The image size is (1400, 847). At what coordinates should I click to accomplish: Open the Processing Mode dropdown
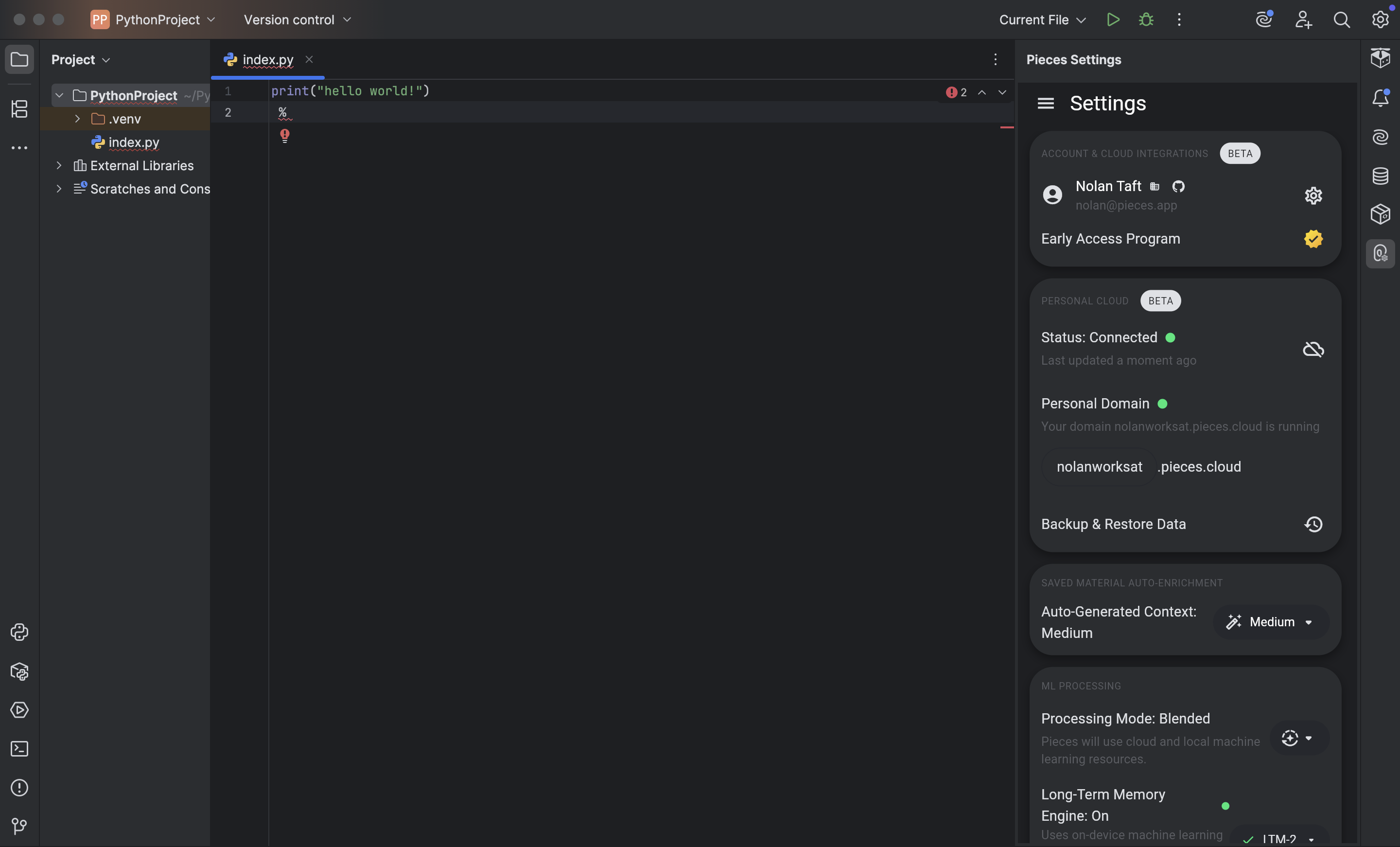point(1299,738)
